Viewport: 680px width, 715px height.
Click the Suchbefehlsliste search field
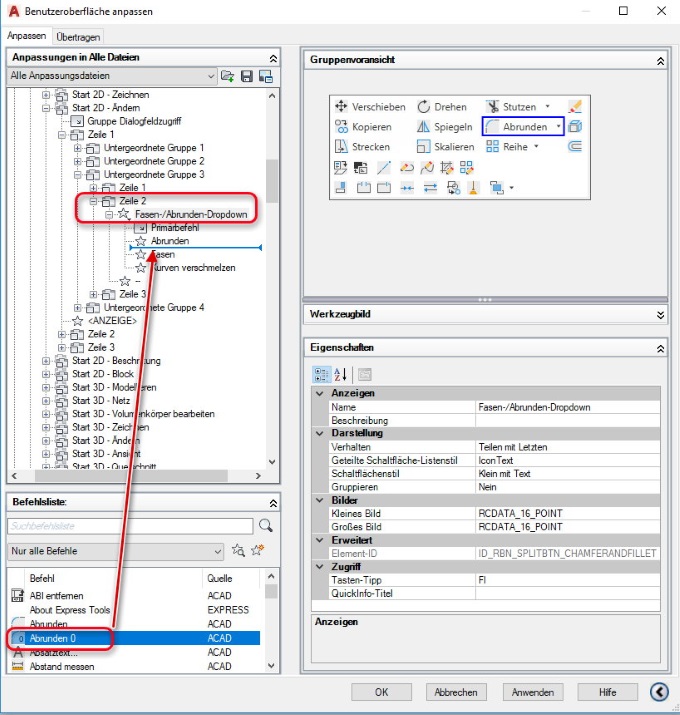130,526
